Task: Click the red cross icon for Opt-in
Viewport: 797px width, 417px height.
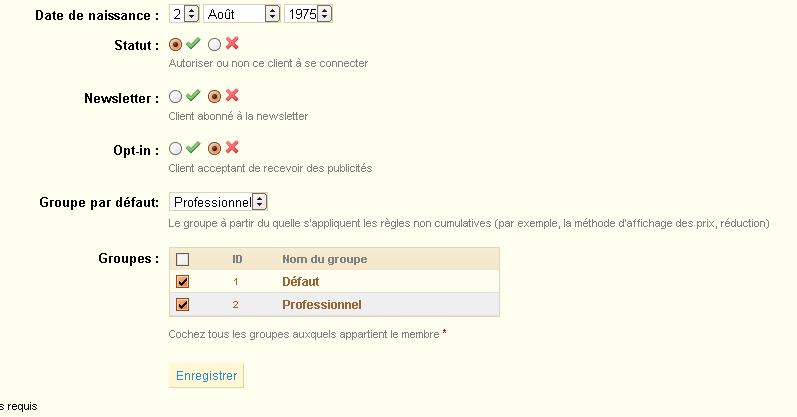Action: pyautogui.click(x=232, y=147)
